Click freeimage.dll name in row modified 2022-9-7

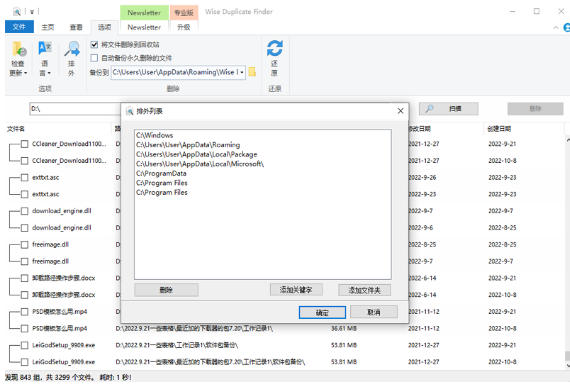point(50,261)
